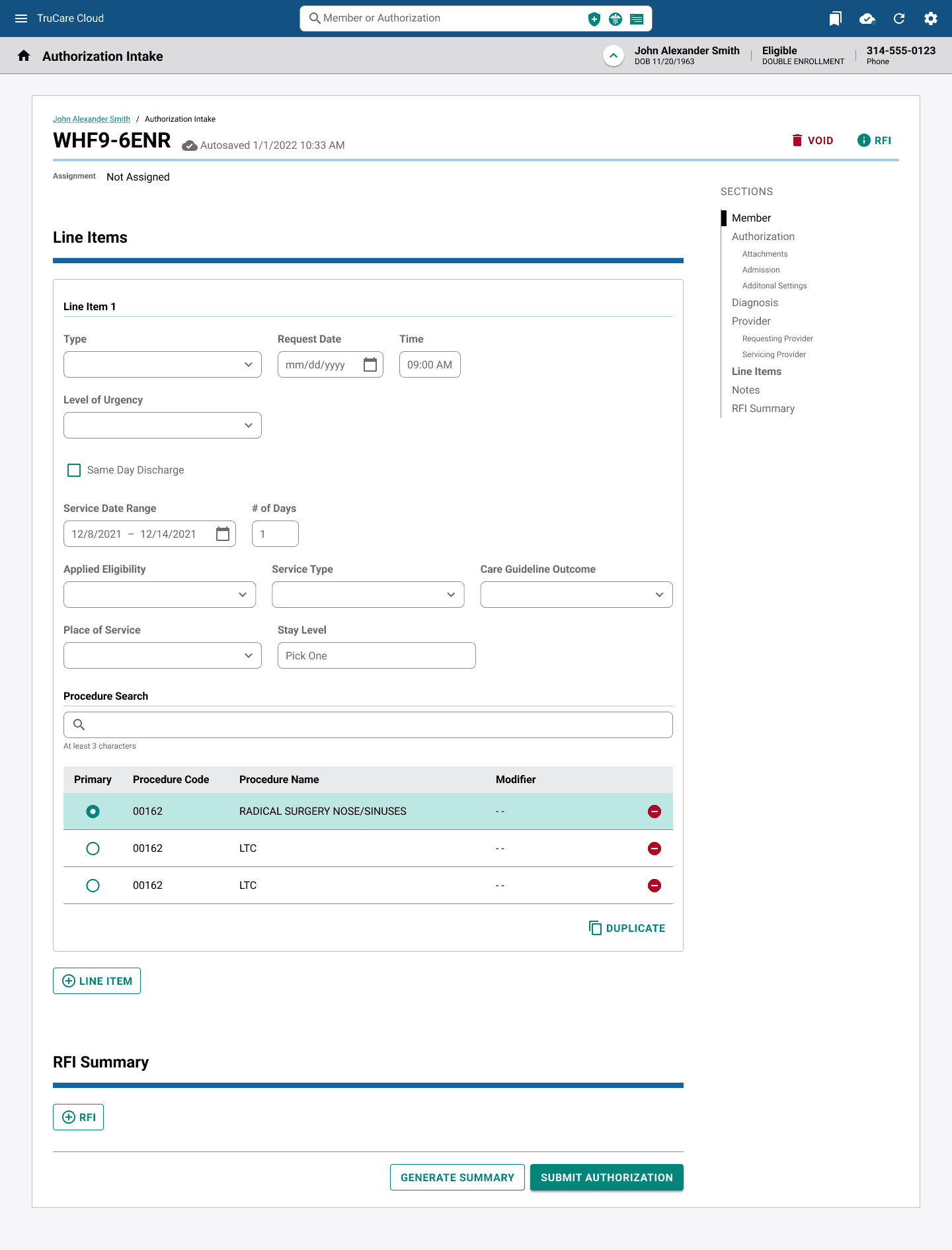952x1250 pixels.
Task: Focus the Procedure Search input
Action: [368, 725]
